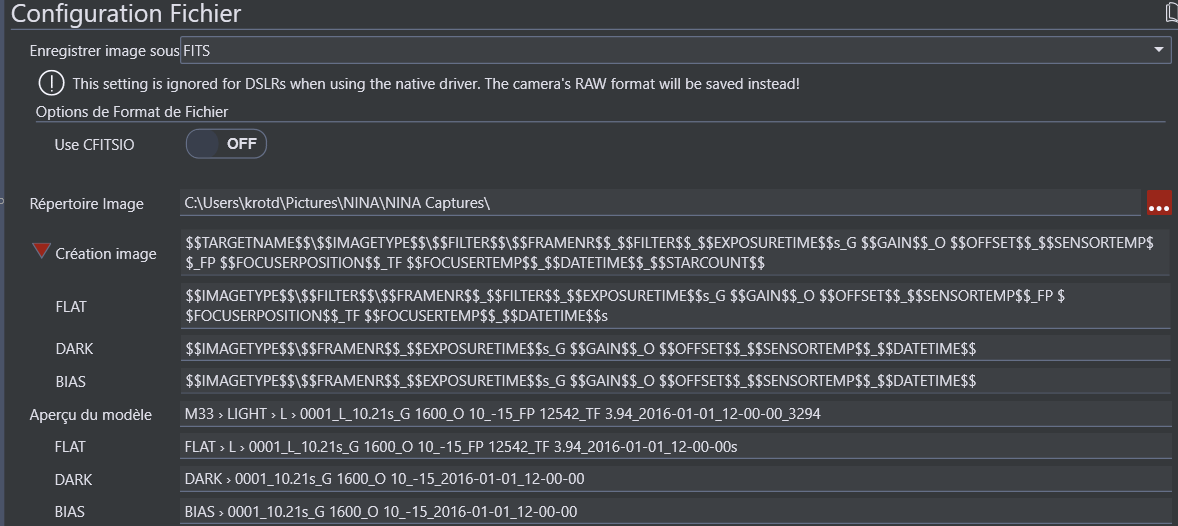Click the Configuration Fichier heading
This screenshot has height=526, width=1178.
pos(126,14)
